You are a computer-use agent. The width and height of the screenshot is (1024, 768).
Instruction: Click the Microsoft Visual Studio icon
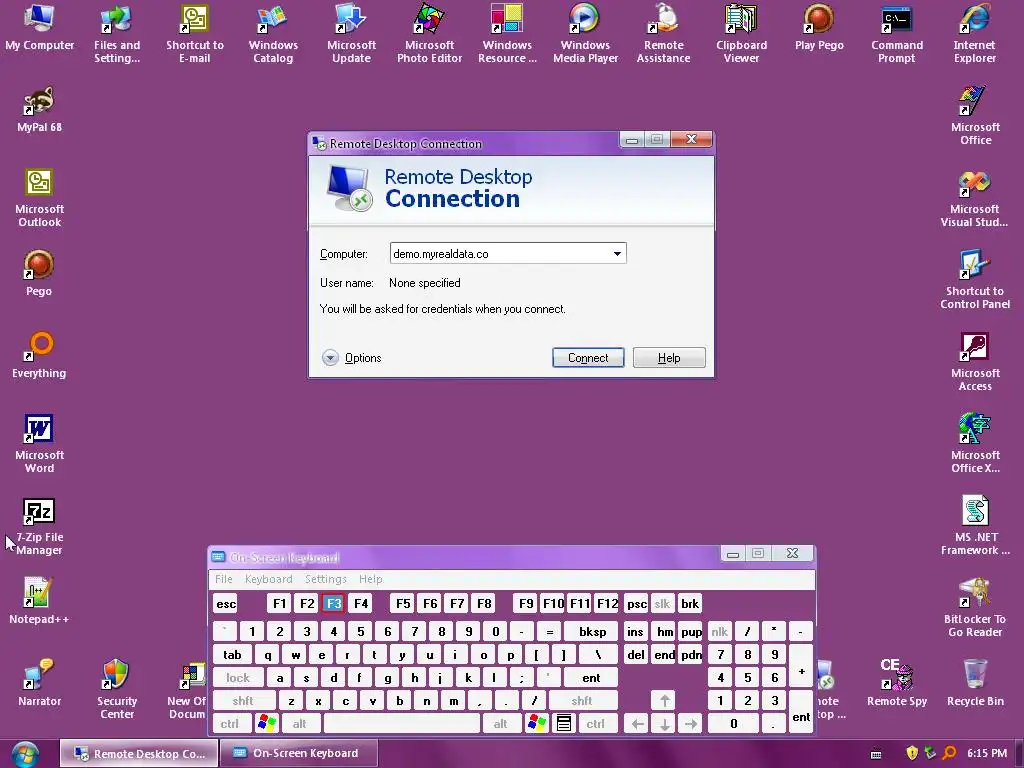974,197
